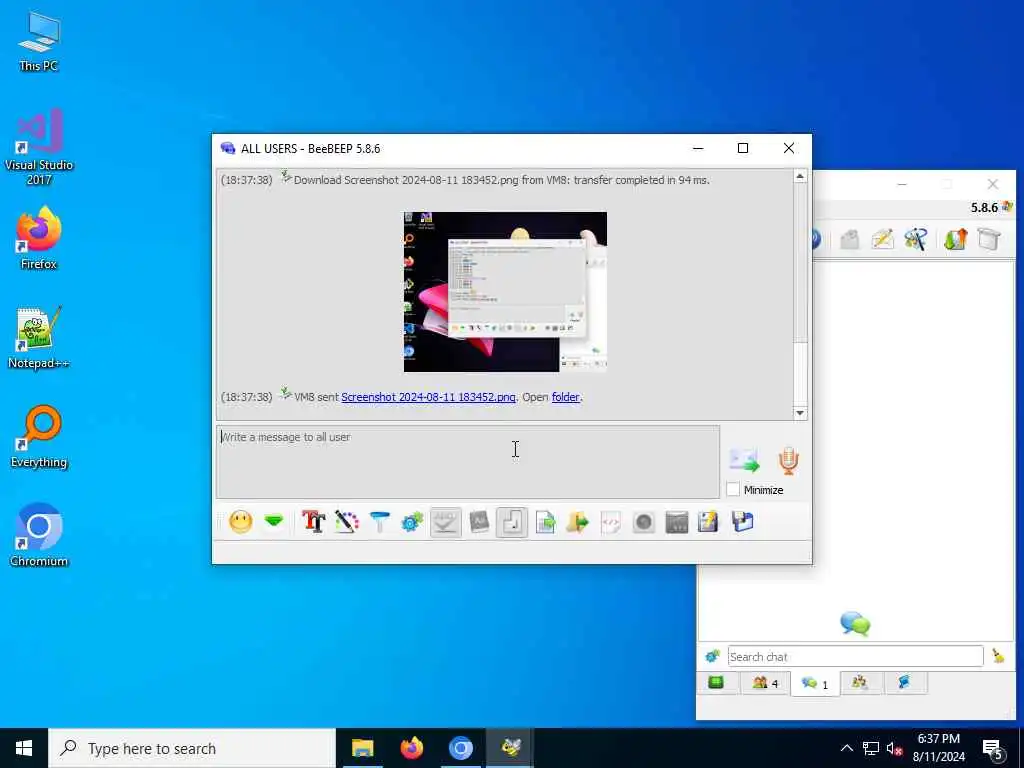Screen dimensions: 1024x768
Task: Click the up and down arrows transfer icon
Action: point(955,239)
